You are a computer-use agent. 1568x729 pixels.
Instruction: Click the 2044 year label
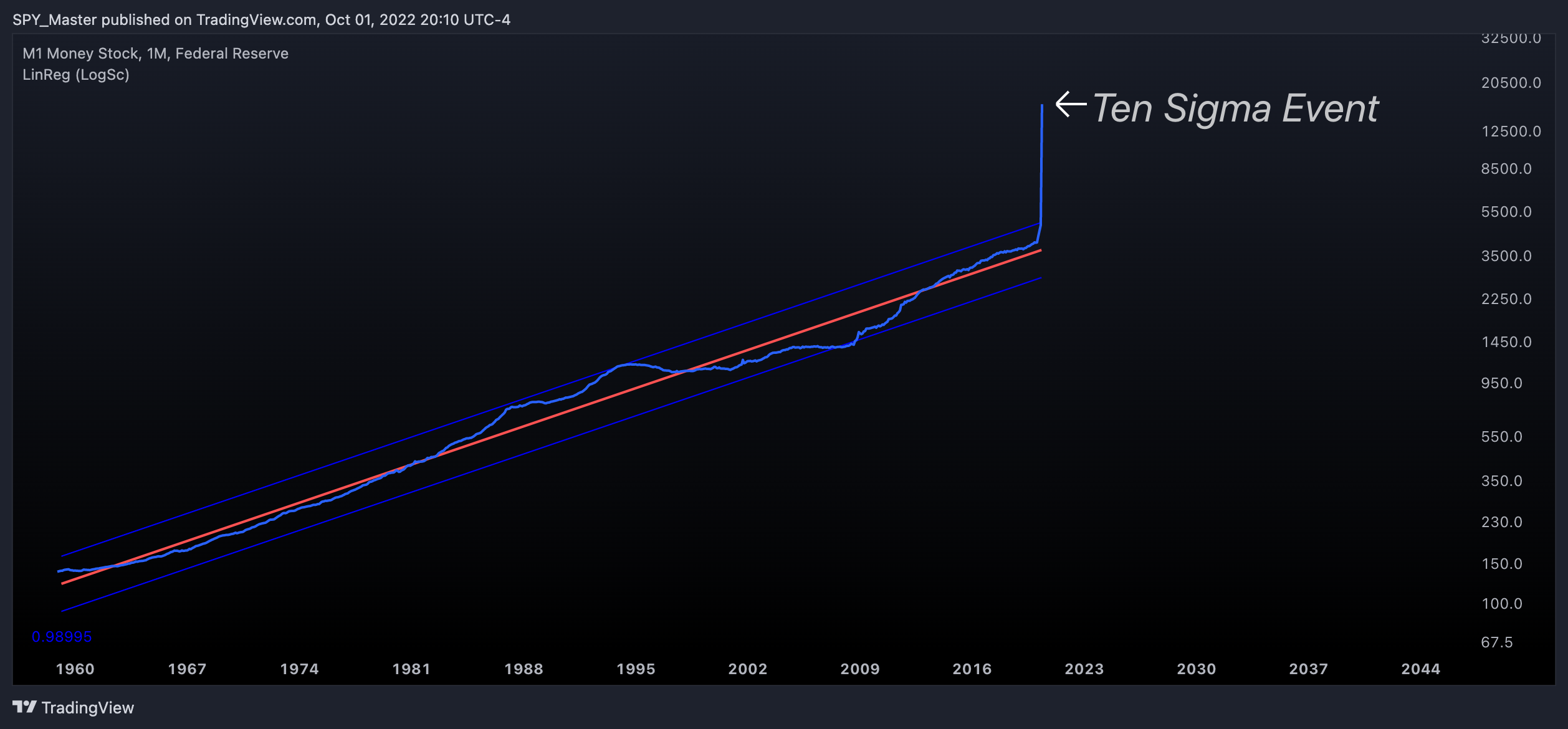1421,669
